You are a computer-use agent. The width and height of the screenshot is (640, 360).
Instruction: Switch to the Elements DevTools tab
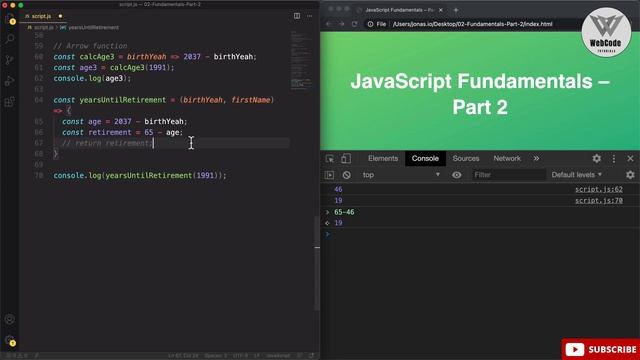point(383,158)
